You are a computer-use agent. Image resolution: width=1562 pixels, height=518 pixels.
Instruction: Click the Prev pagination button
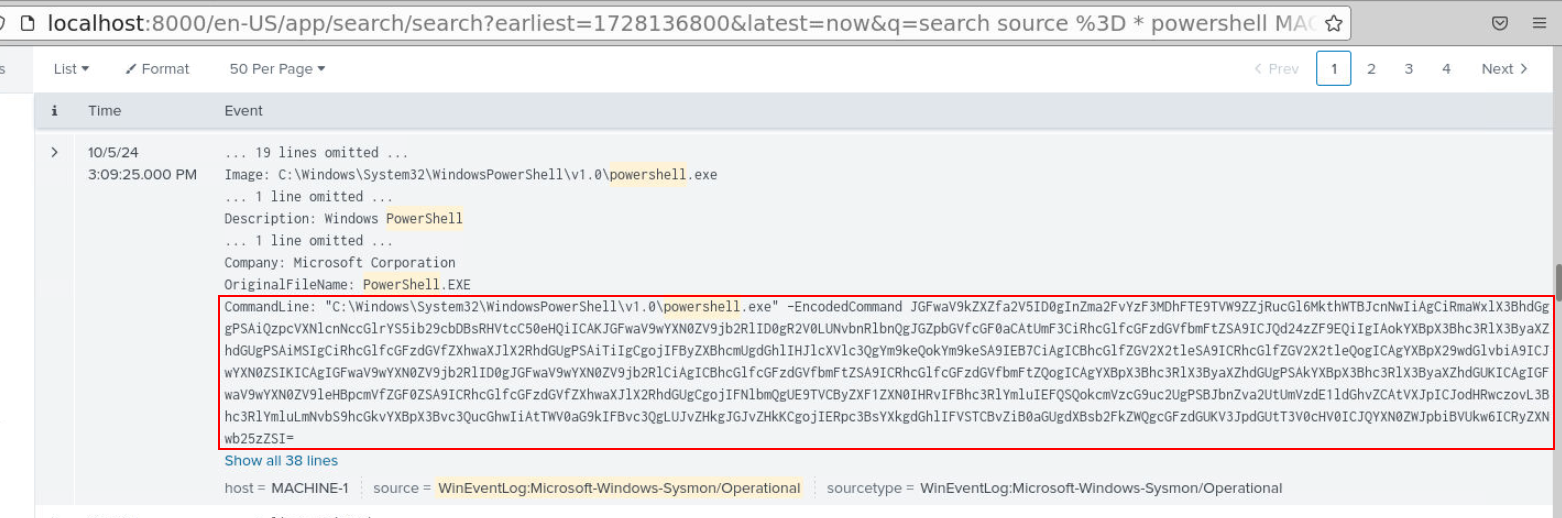tap(1276, 69)
